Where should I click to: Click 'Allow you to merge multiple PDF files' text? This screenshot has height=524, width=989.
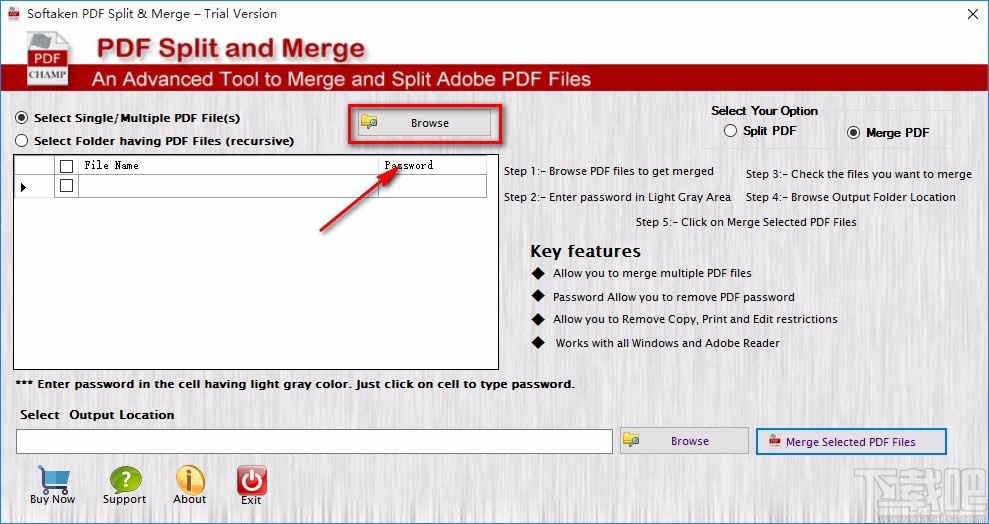652,273
